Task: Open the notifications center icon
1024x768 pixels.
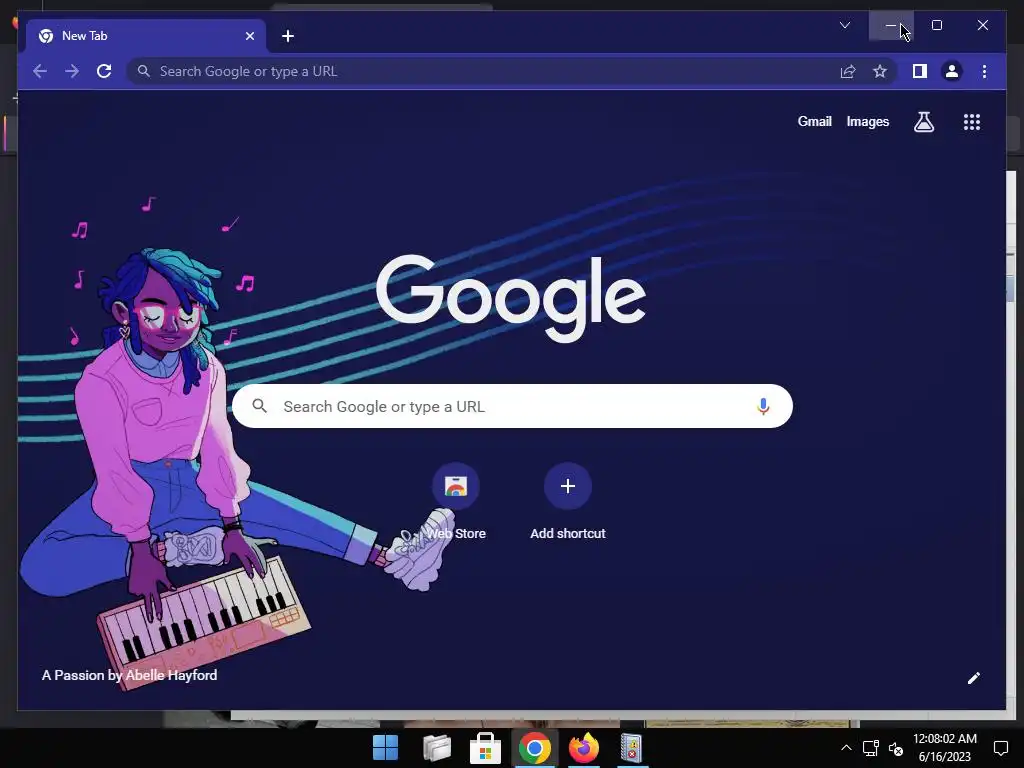Action: tap(1000, 748)
